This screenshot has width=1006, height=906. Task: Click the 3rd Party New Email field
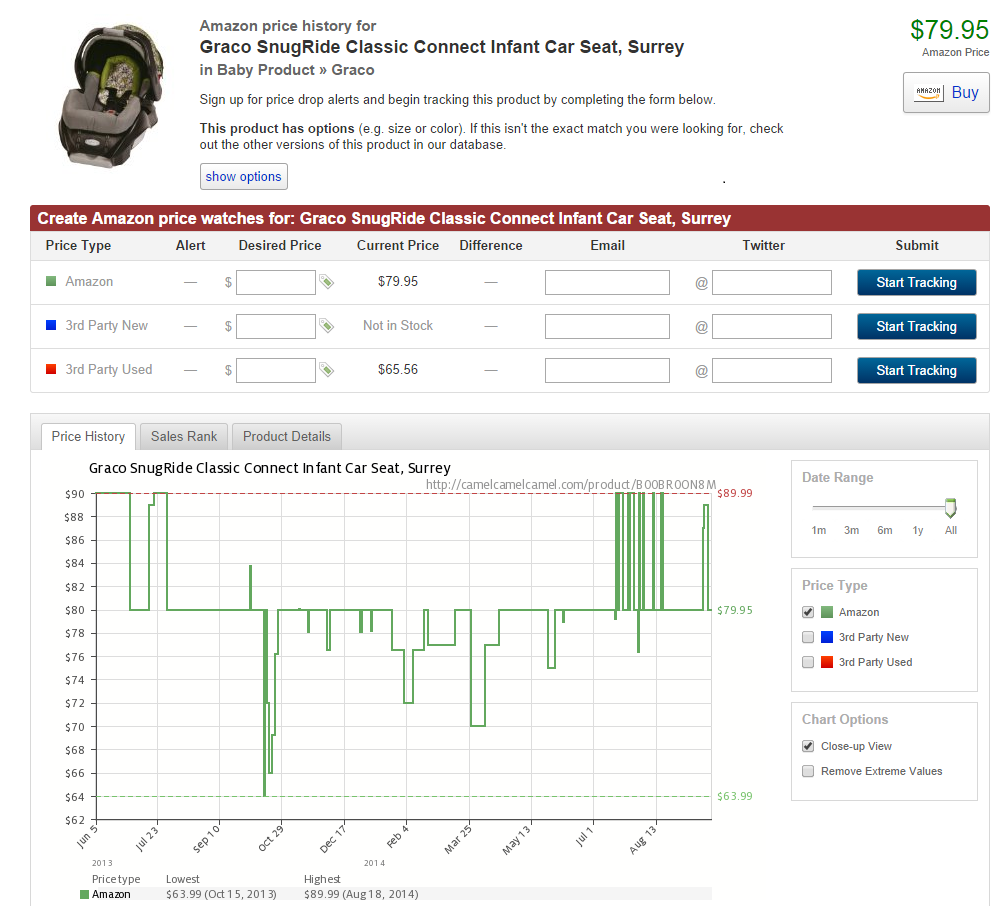pyautogui.click(x=608, y=327)
